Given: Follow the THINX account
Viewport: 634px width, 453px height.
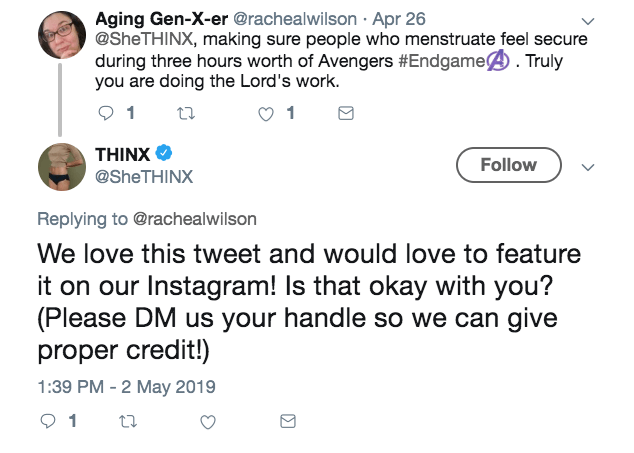Looking at the screenshot, I should (508, 165).
